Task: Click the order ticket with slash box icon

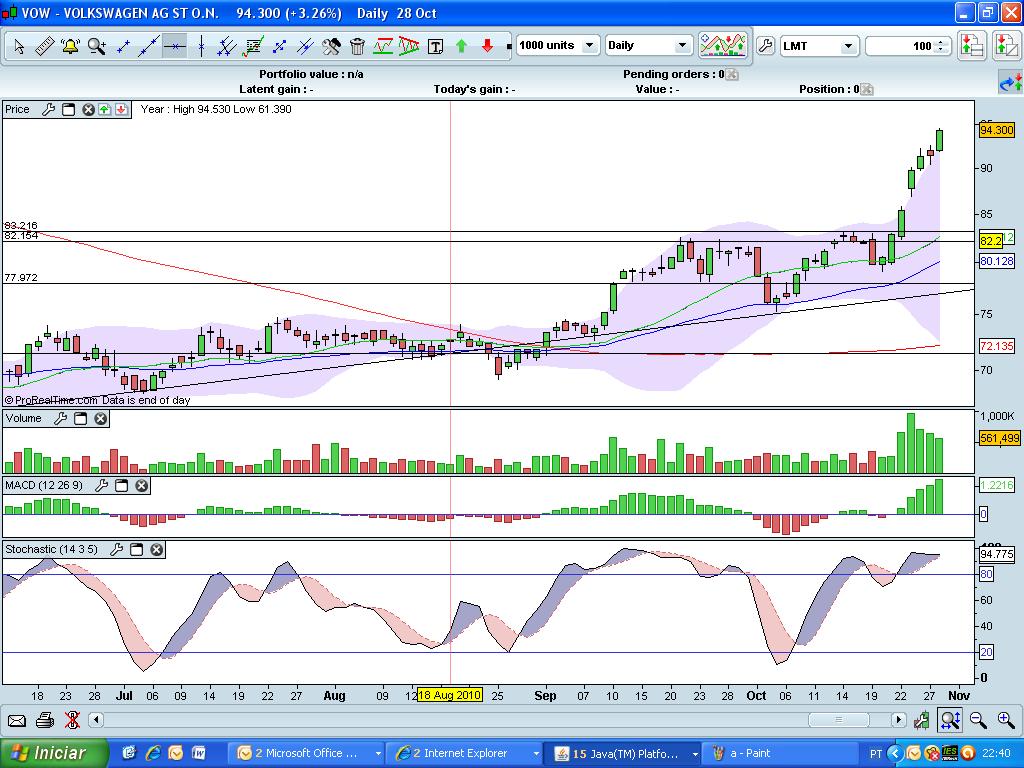Action: click(1006, 46)
